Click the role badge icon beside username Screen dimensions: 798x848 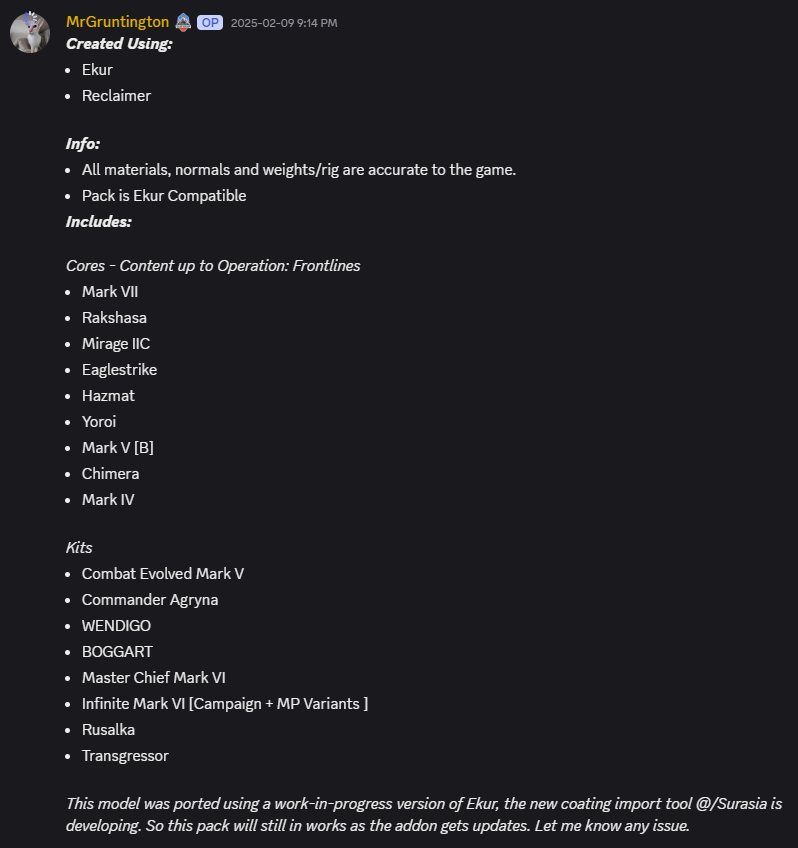tap(183, 22)
